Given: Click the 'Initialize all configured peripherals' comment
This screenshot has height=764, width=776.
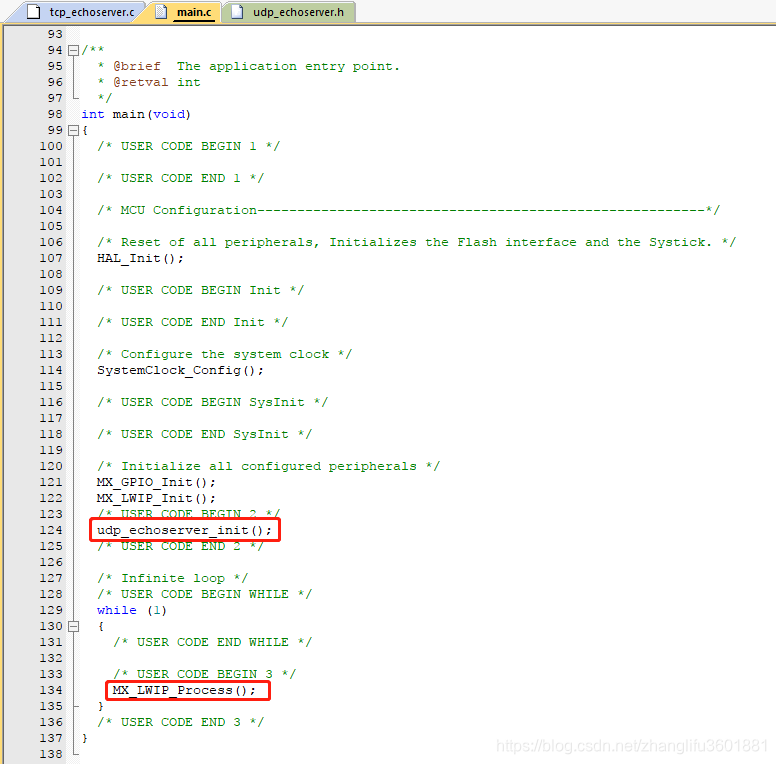Looking at the screenshot, I should click(x=268, y=466).
